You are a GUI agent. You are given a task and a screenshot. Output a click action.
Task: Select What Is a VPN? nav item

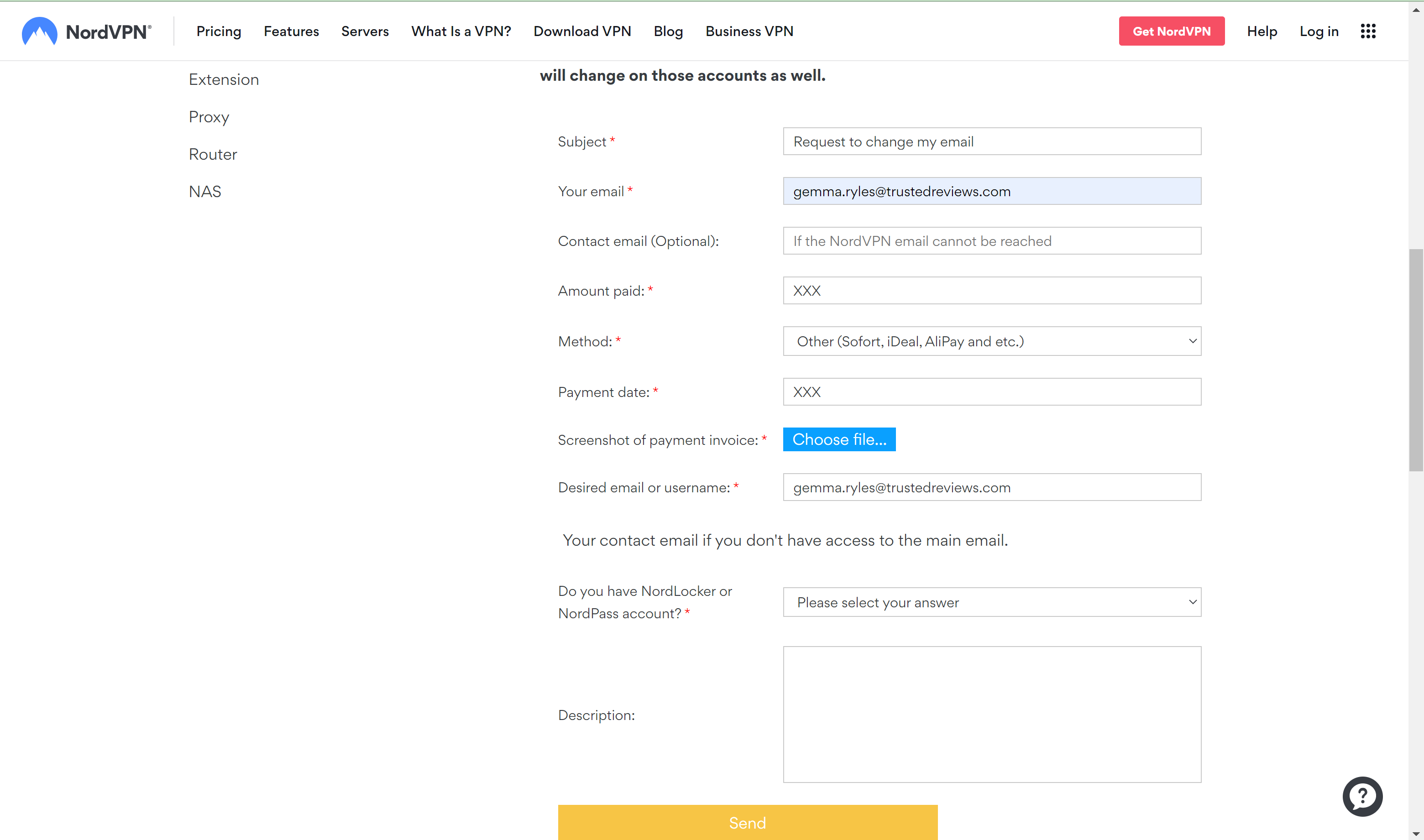click(461, 31)
